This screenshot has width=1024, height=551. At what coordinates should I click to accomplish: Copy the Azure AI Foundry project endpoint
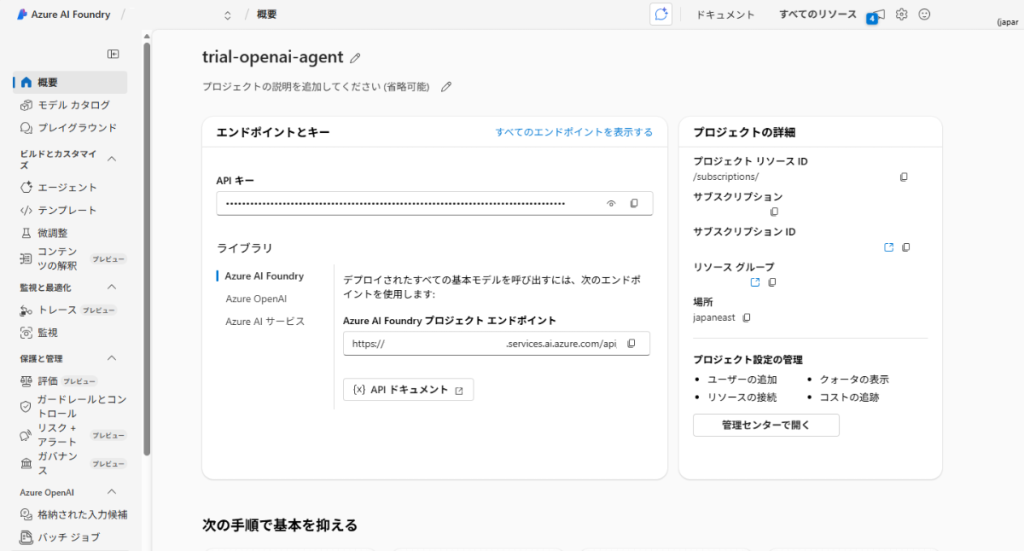pos(631,344)
